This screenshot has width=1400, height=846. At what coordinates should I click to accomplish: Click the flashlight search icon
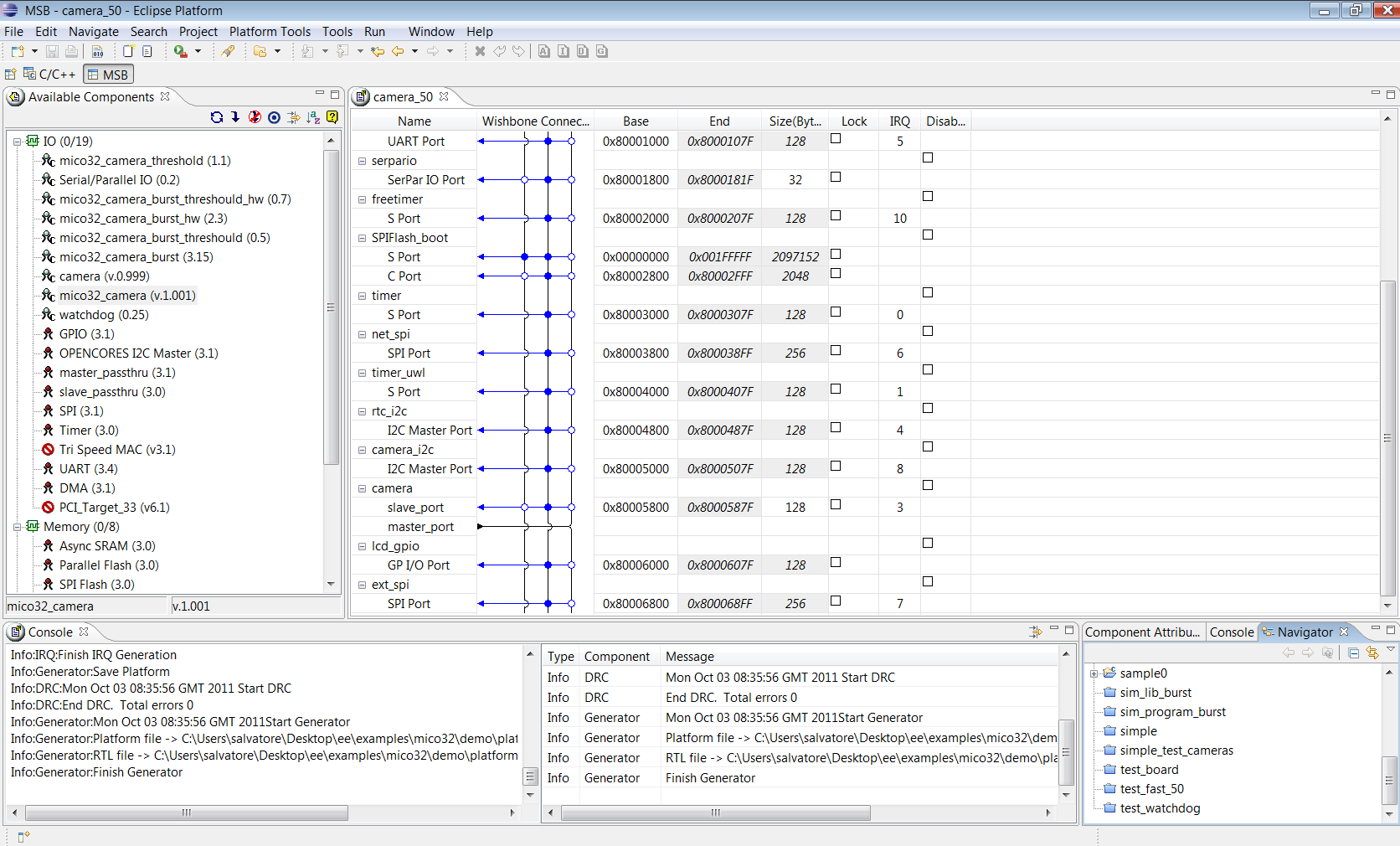(x=228, y=51)
